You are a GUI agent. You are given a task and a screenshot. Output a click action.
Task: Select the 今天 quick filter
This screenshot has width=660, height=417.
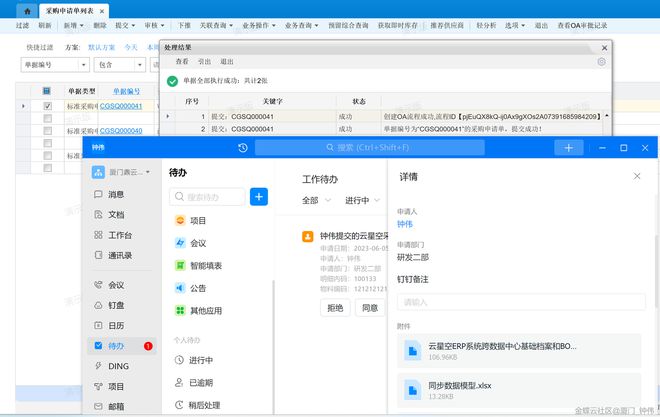click(x=131, y=47)
